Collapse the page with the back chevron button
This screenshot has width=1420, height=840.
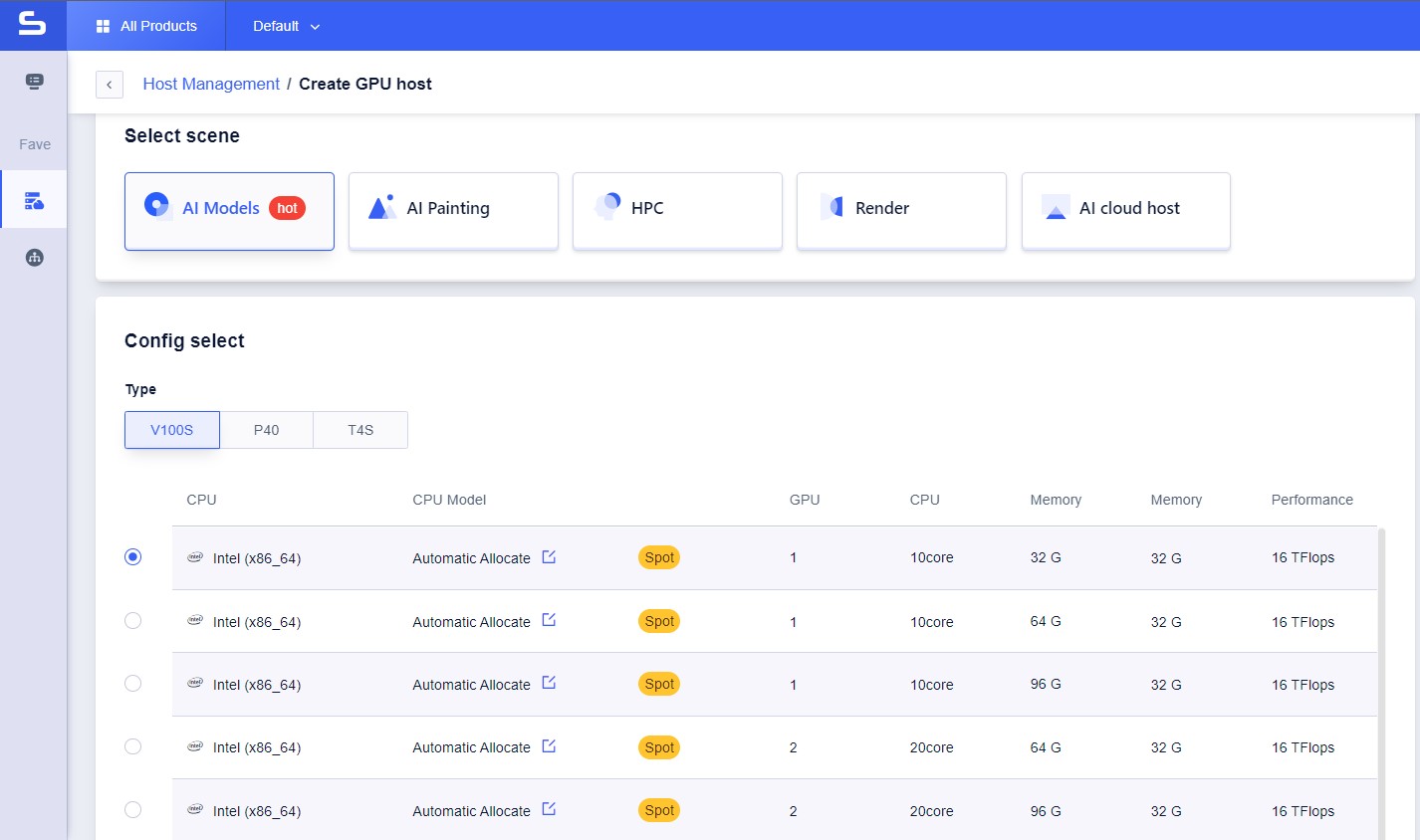point(110,84)
